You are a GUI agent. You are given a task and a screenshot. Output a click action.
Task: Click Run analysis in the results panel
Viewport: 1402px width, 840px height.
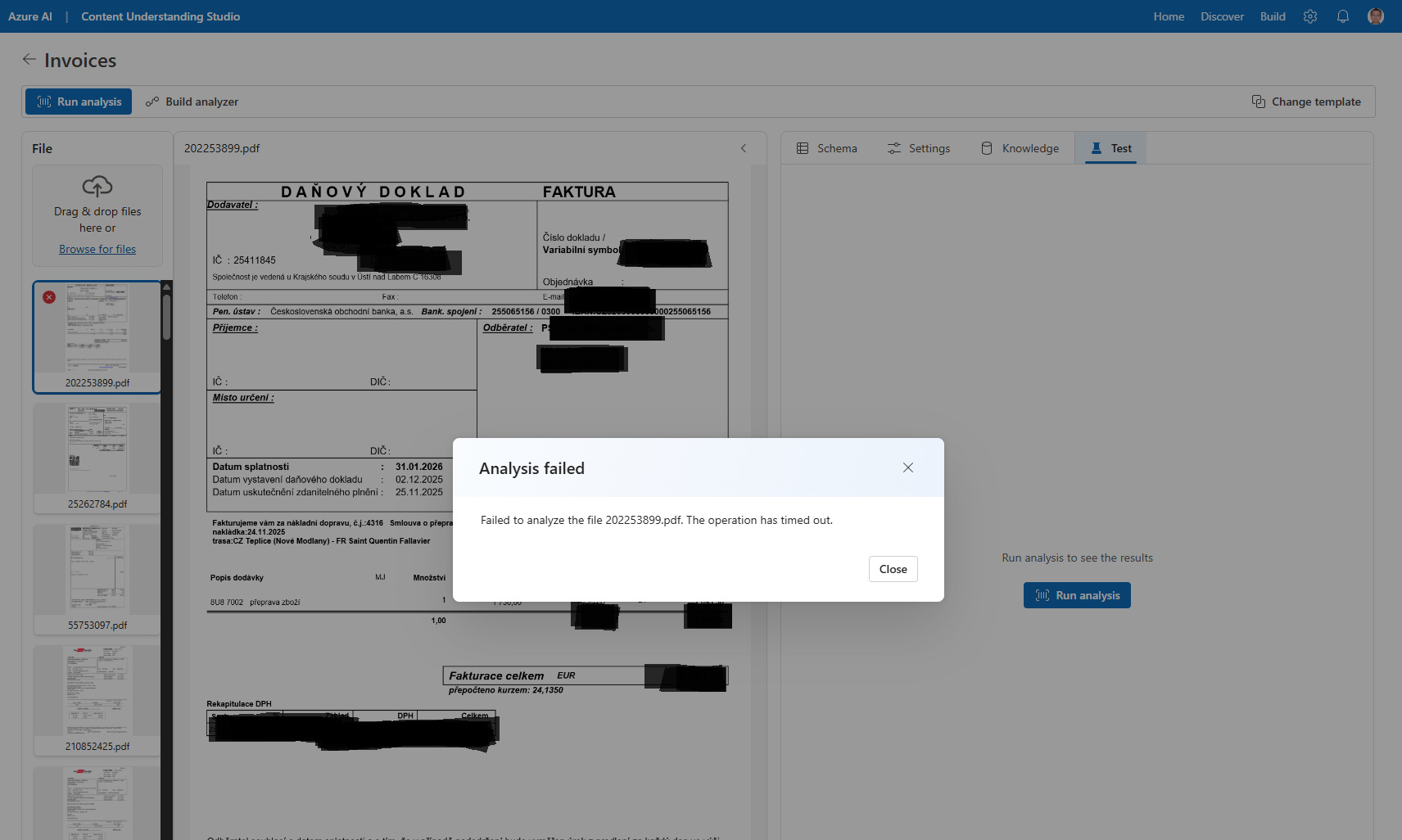coord(1077,595)
